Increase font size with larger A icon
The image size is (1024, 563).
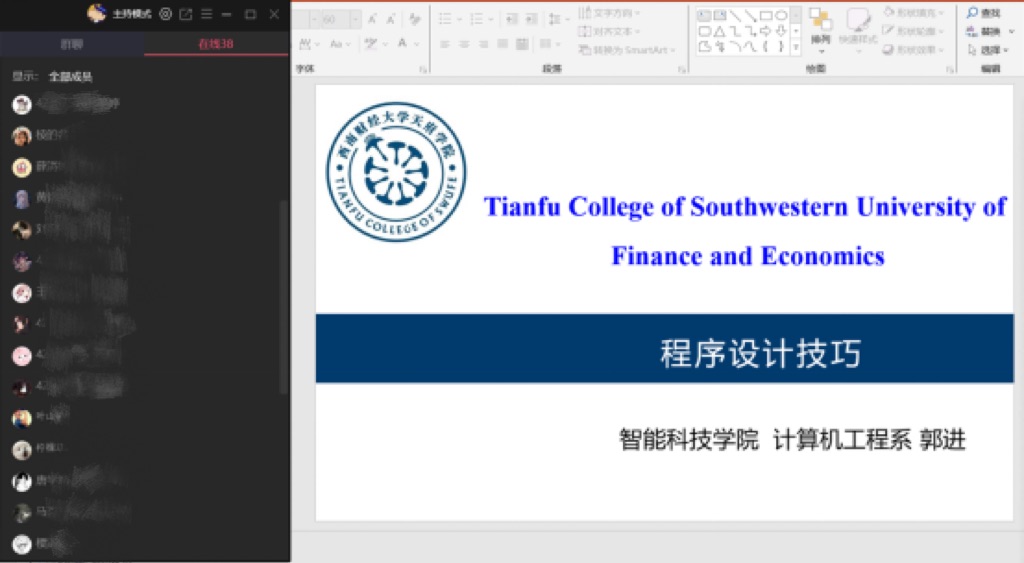pyautogui.click(x=372, y=19)
